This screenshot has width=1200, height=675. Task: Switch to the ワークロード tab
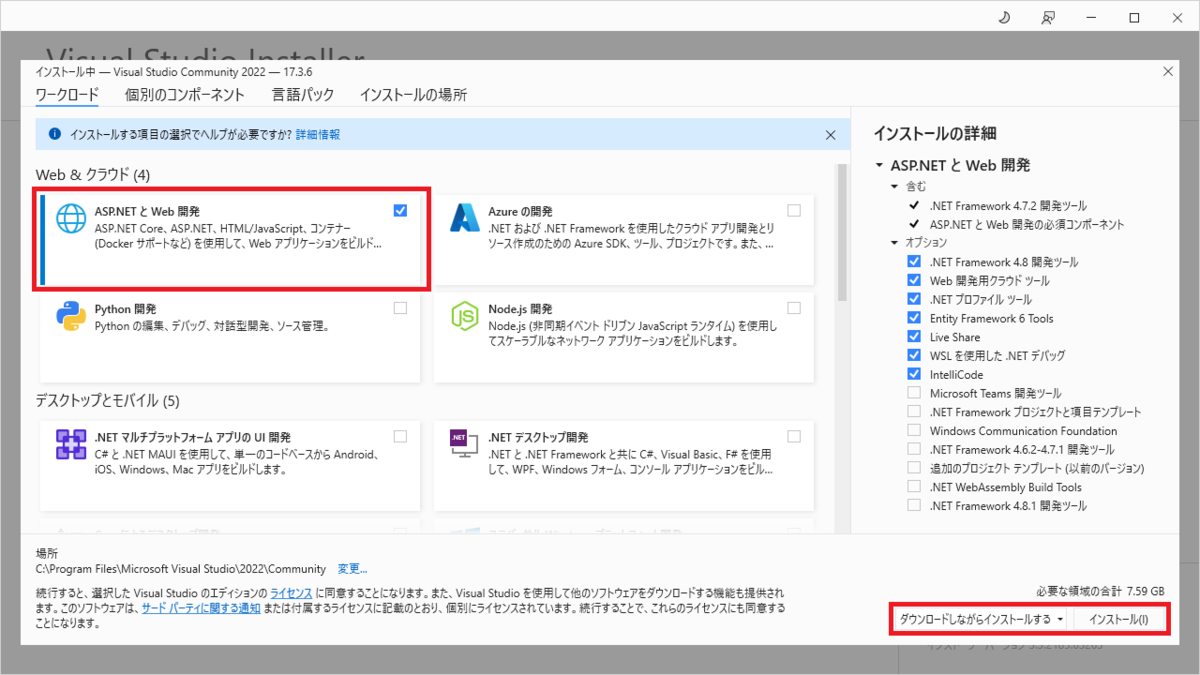[67, 95]
